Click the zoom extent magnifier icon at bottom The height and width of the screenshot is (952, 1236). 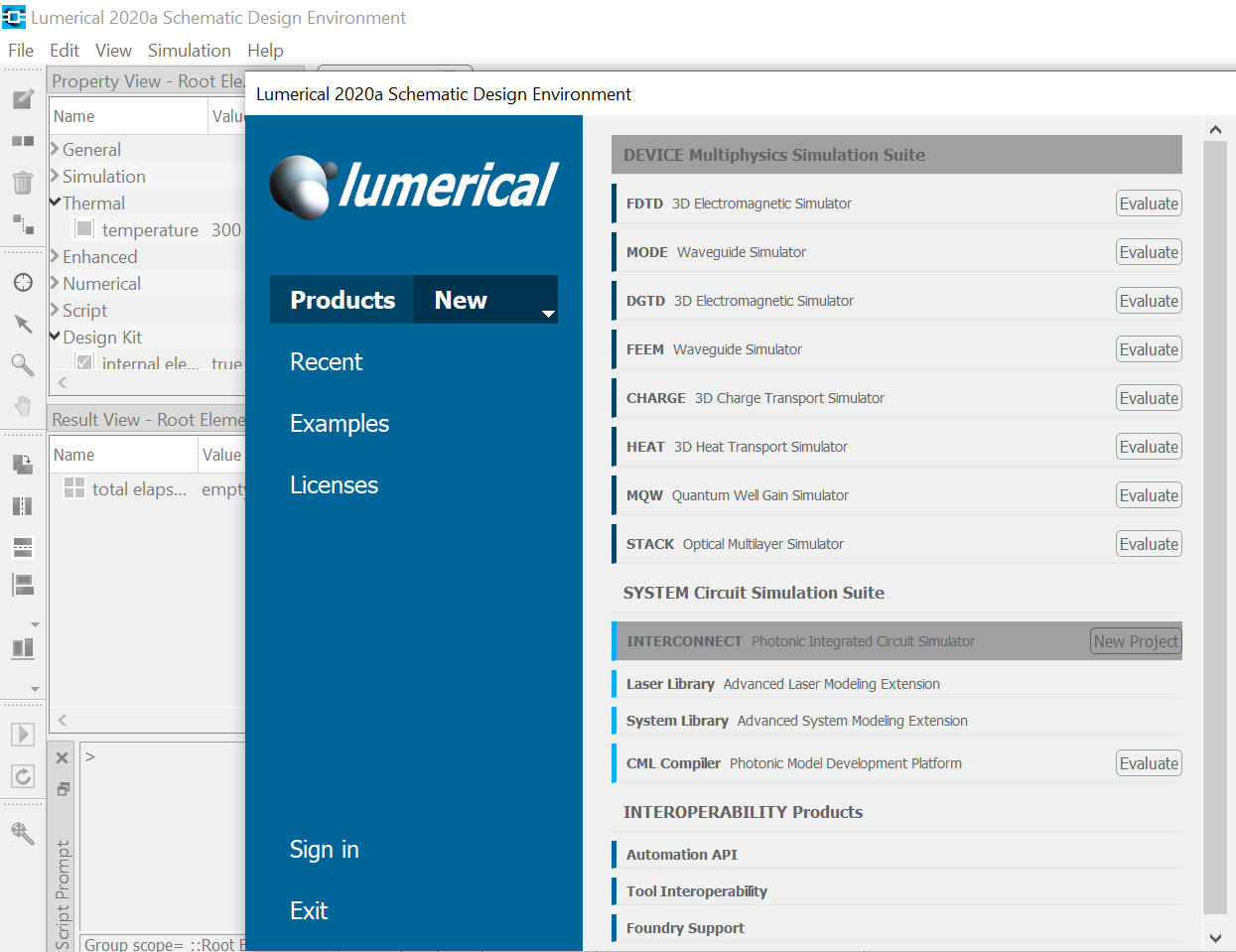click(23, 833)
